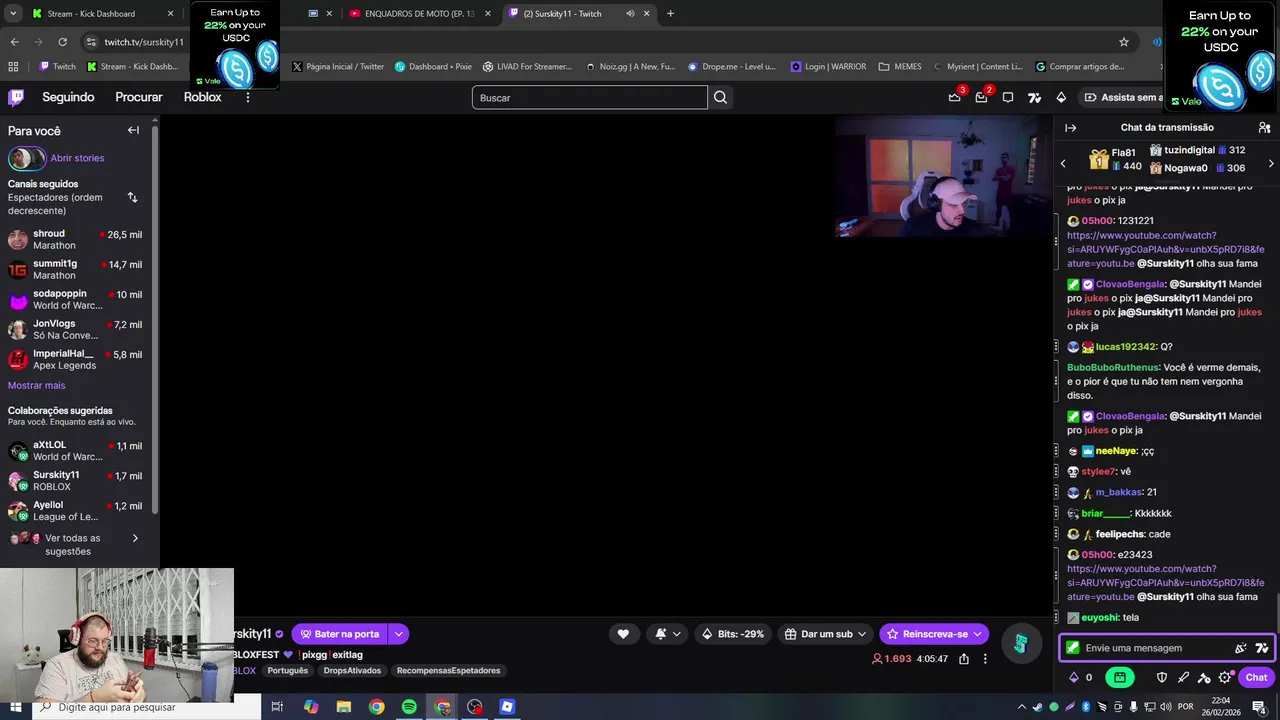Focus the Buscar search field
1280x720 pixels.
coord(590,97)
